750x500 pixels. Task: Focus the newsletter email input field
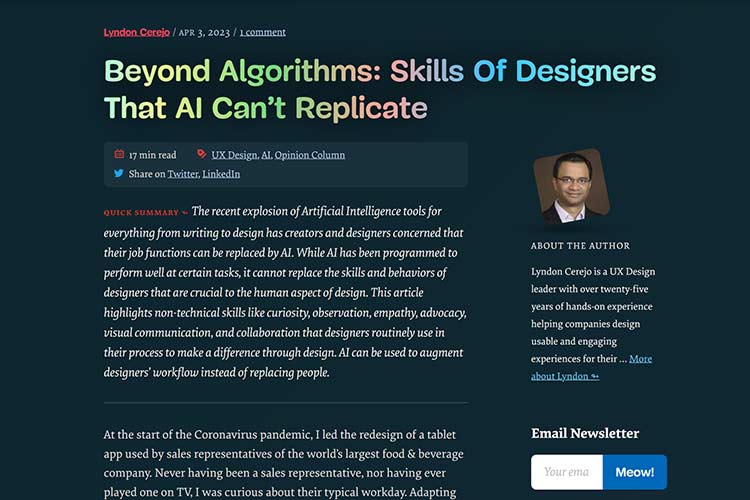(x=566, y=471)
